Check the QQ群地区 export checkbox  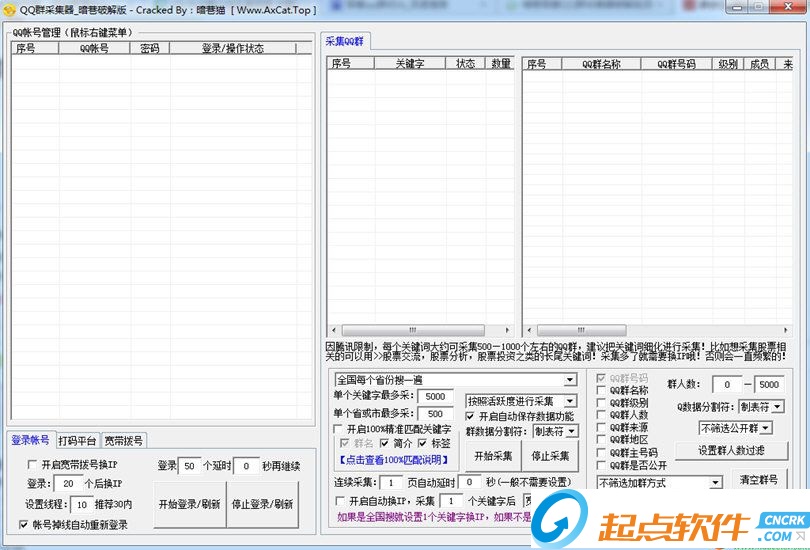pos(601,439)
